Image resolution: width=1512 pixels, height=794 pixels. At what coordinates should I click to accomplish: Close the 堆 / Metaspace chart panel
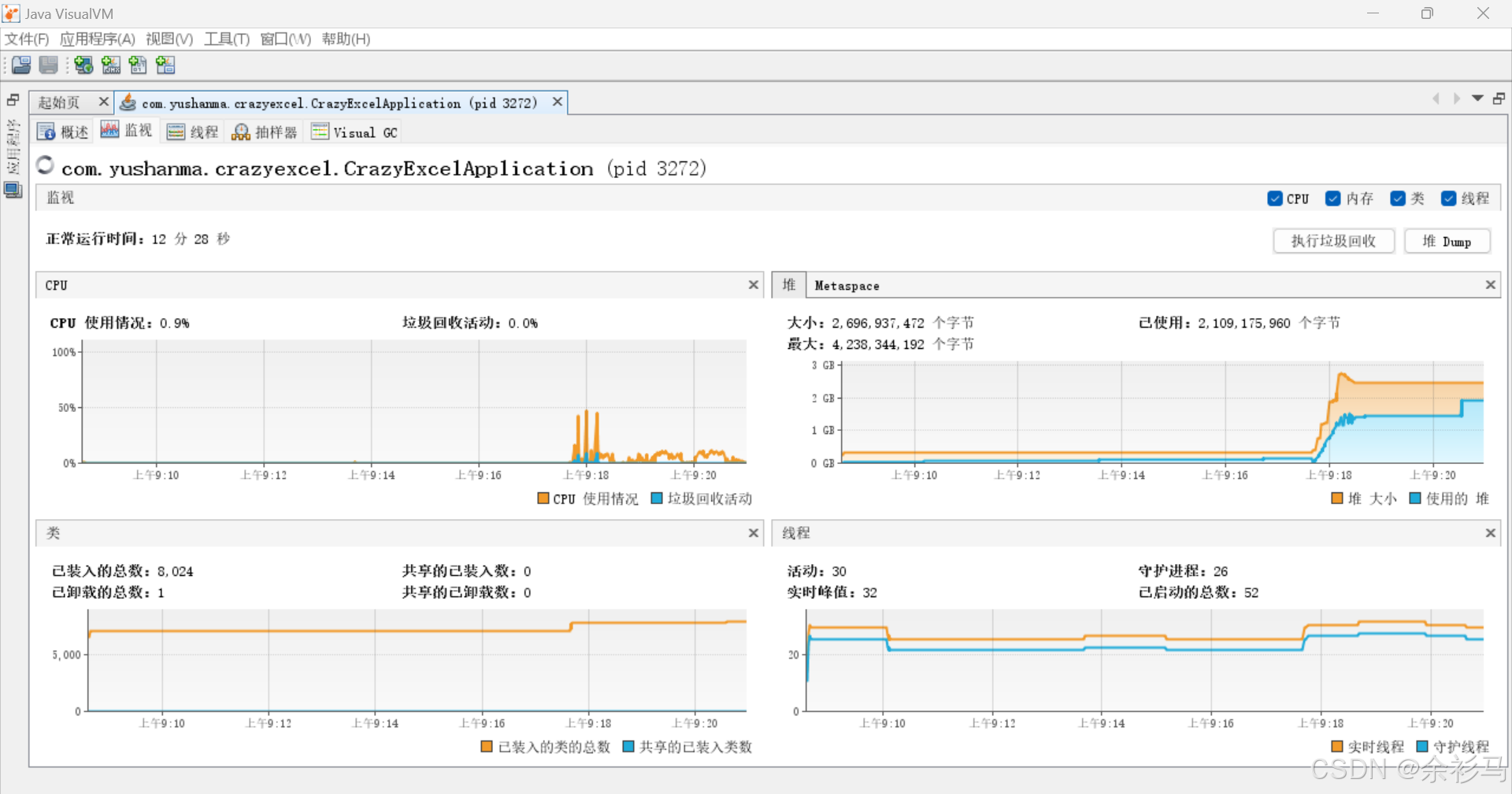[1491, 284]
